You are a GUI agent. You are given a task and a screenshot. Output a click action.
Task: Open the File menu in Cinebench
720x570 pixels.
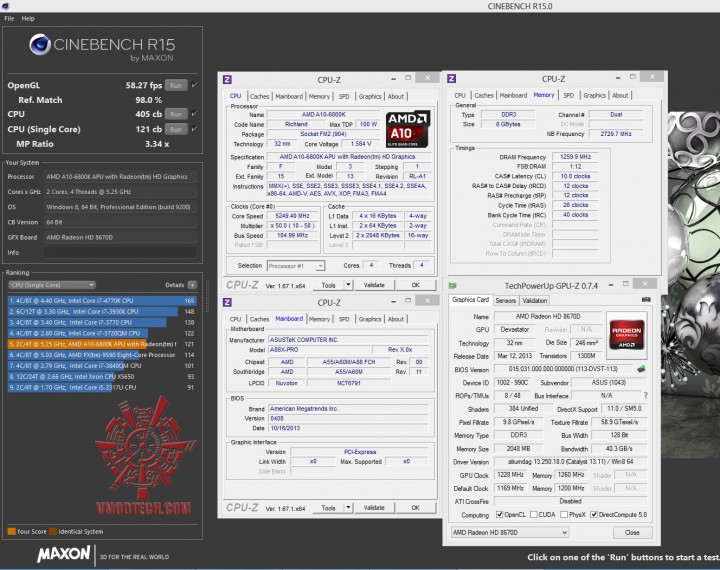coord(9,18)
